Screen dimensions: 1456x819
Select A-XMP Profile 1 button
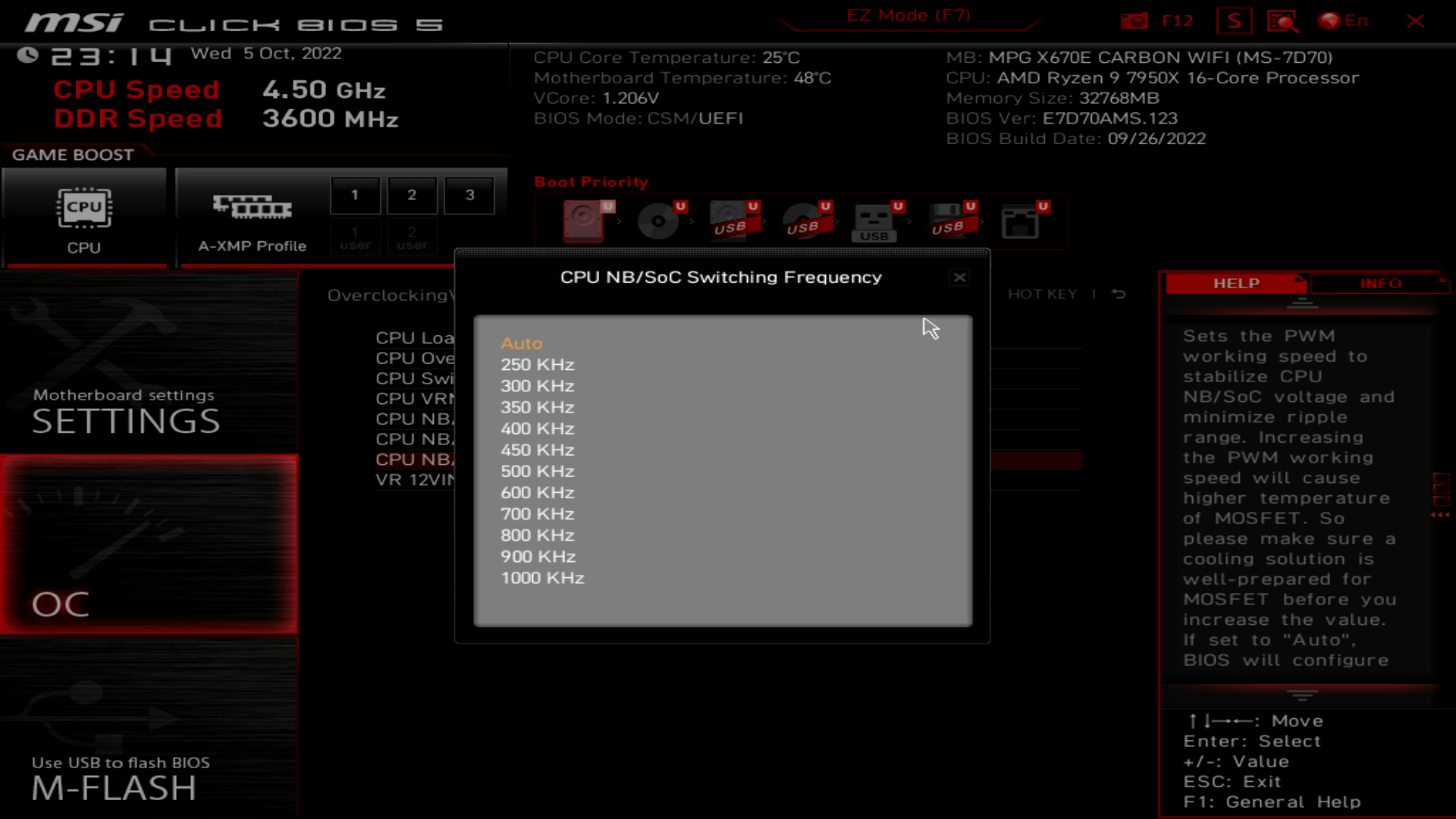354,194
